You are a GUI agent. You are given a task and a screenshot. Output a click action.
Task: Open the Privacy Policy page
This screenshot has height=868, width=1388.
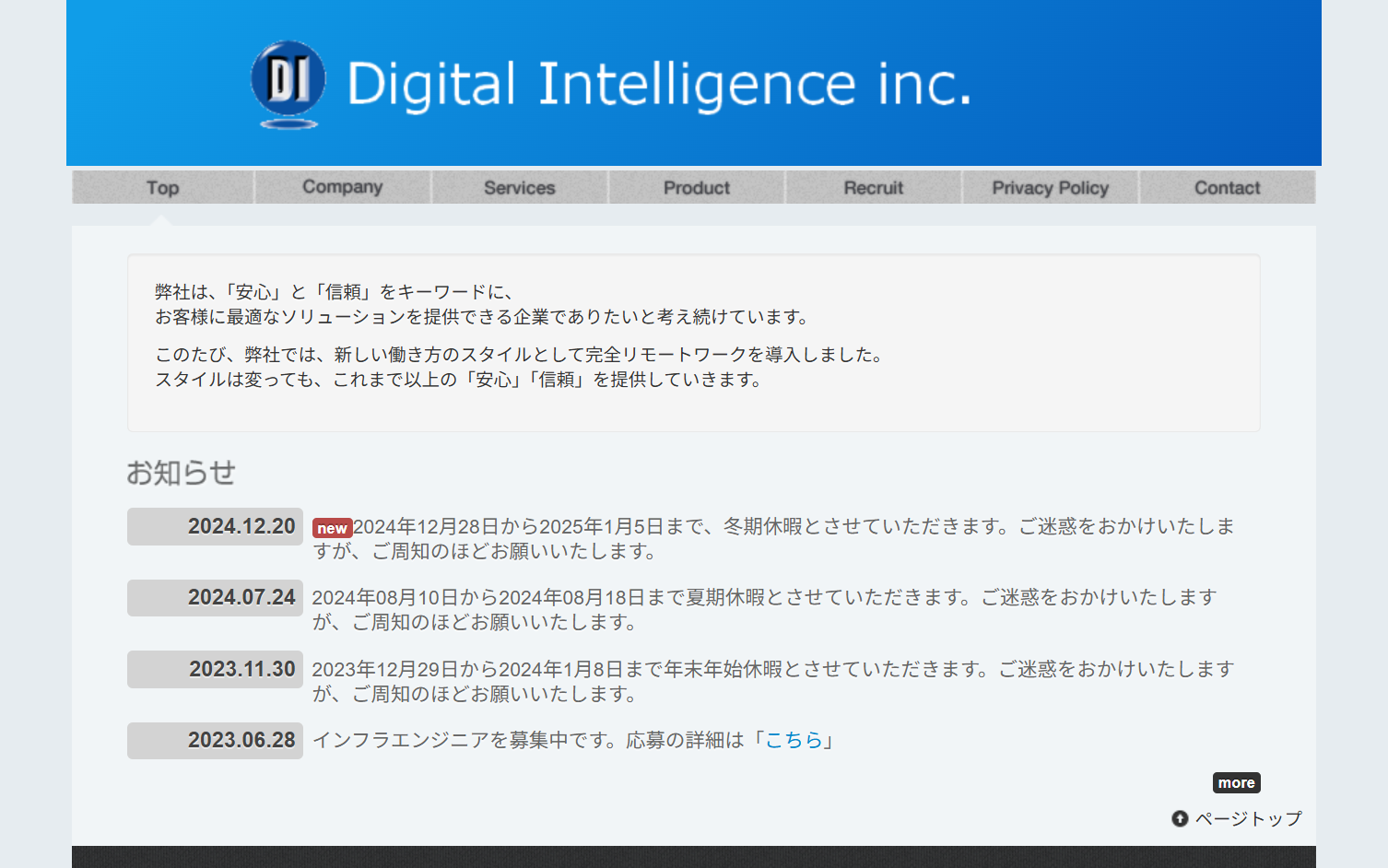click(x=1050, y=188)
